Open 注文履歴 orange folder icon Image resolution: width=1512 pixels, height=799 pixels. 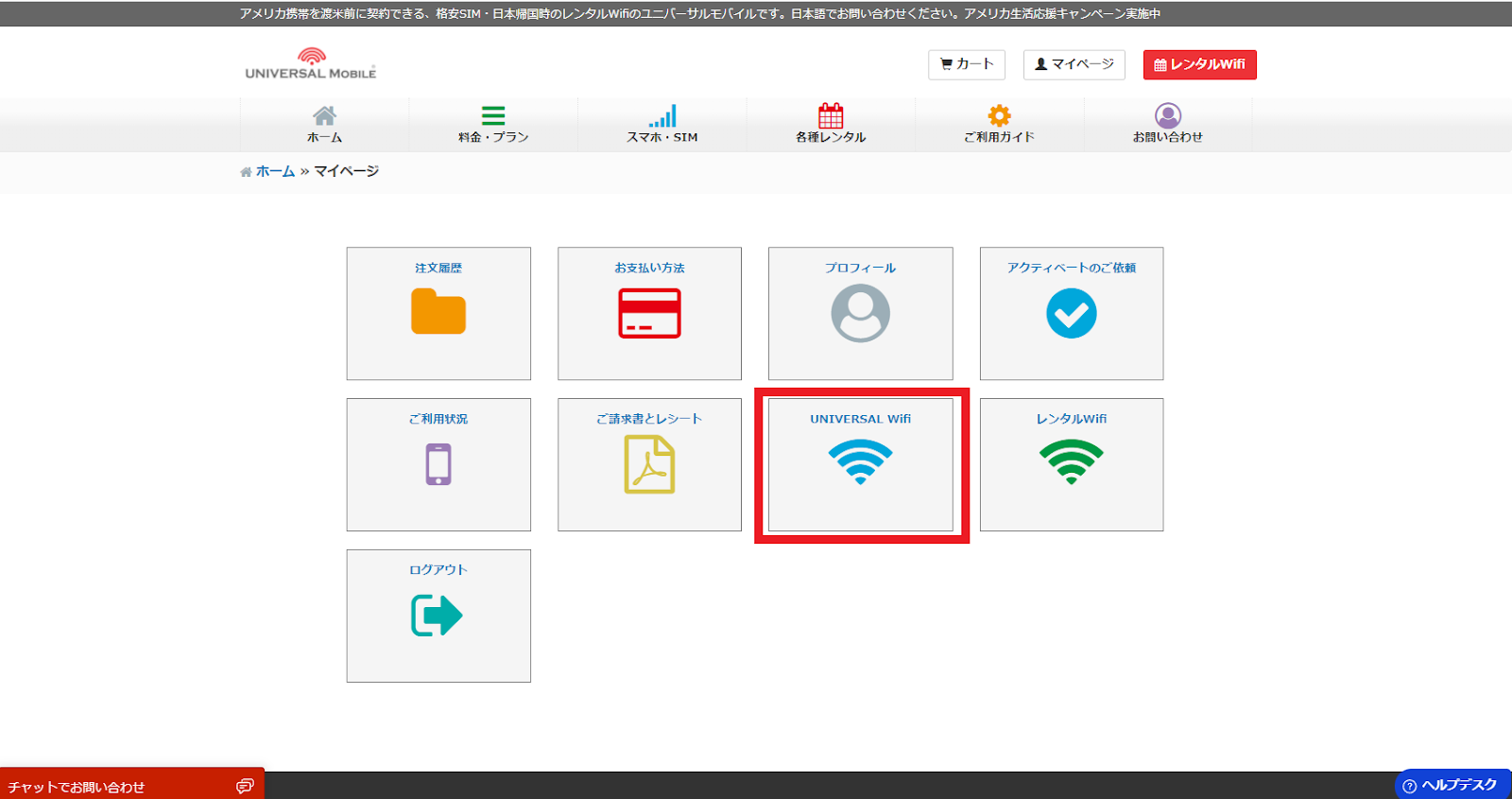point(438,312)
